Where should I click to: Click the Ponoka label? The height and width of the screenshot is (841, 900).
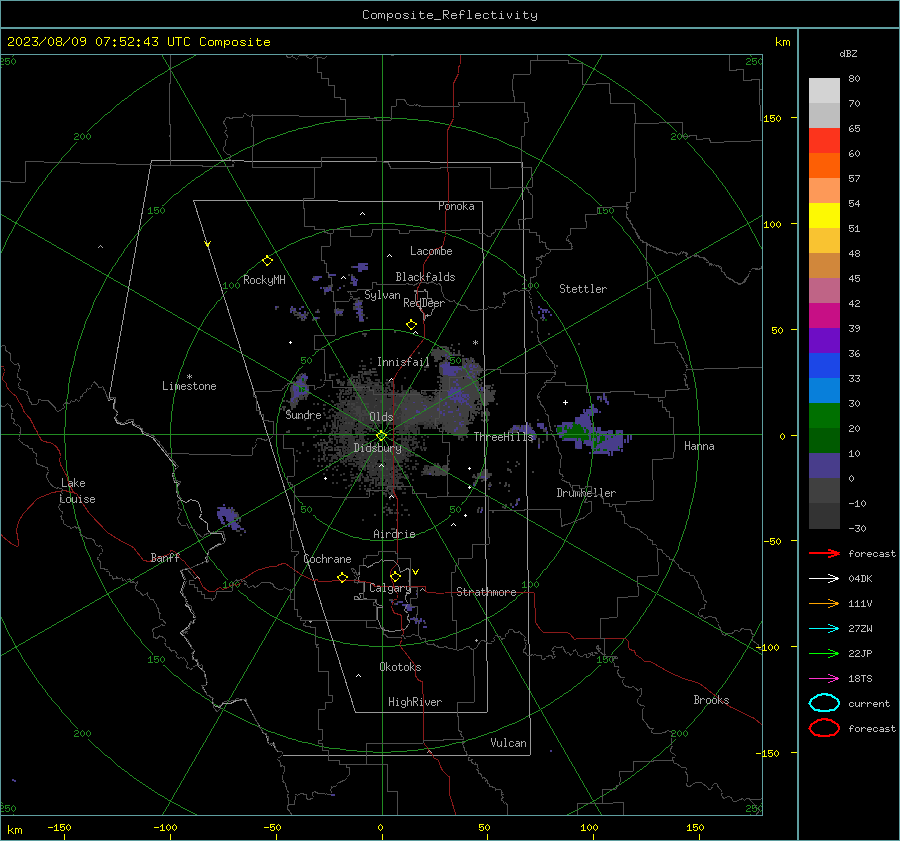click(x=456, y=206)
